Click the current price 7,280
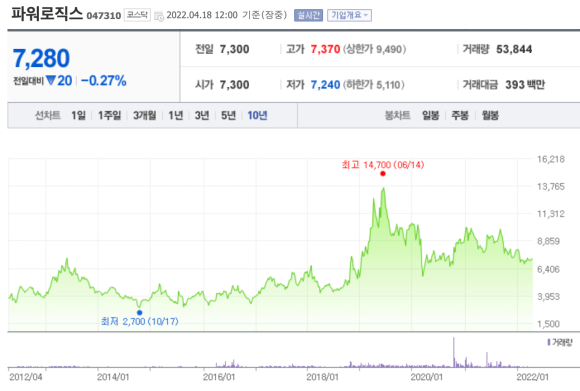Viewport: 580px width, 391px height. tap(41, 58)
